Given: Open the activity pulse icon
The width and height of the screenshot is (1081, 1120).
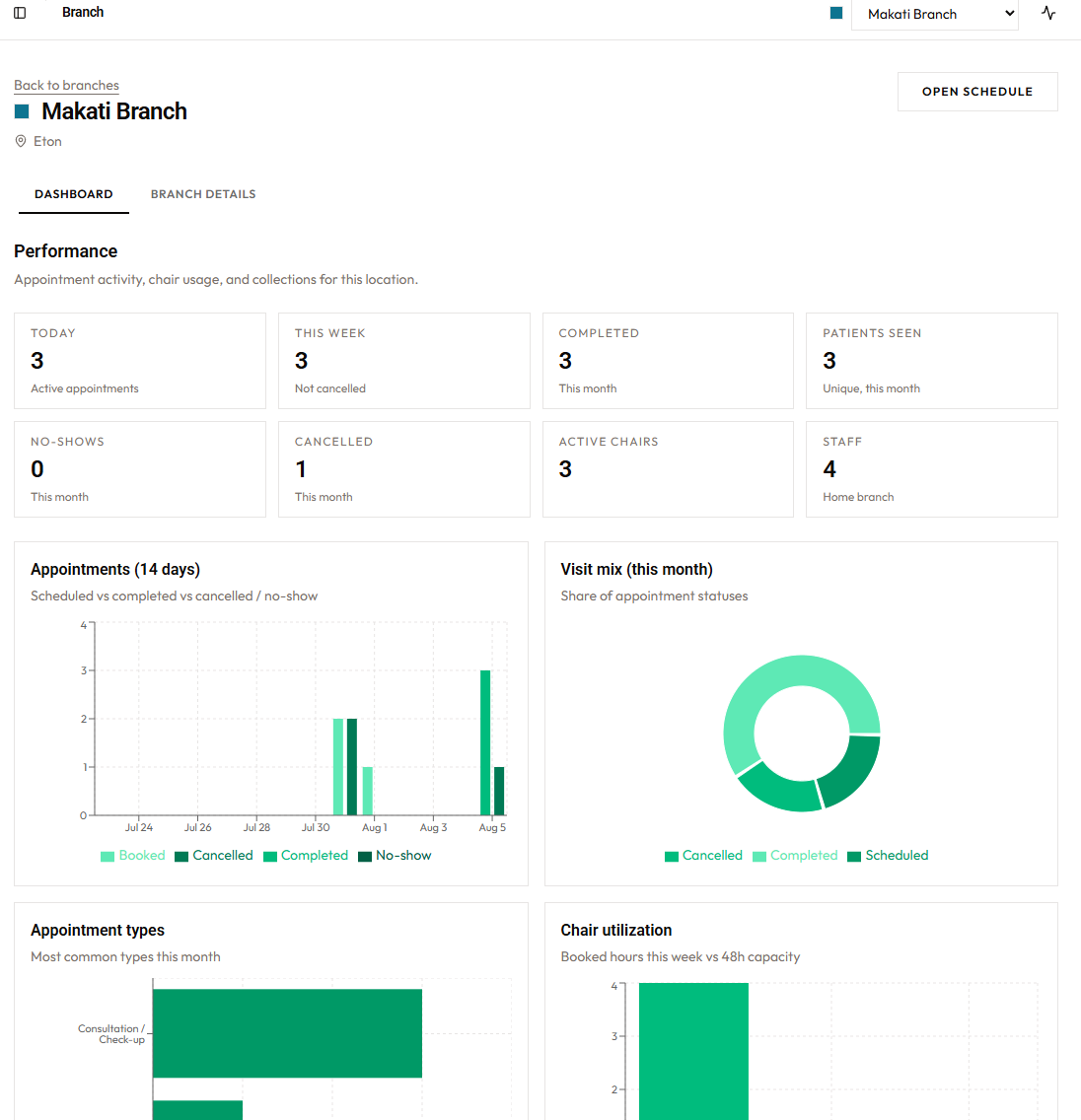Looking at the screenshot, I should pos(1048,13).
